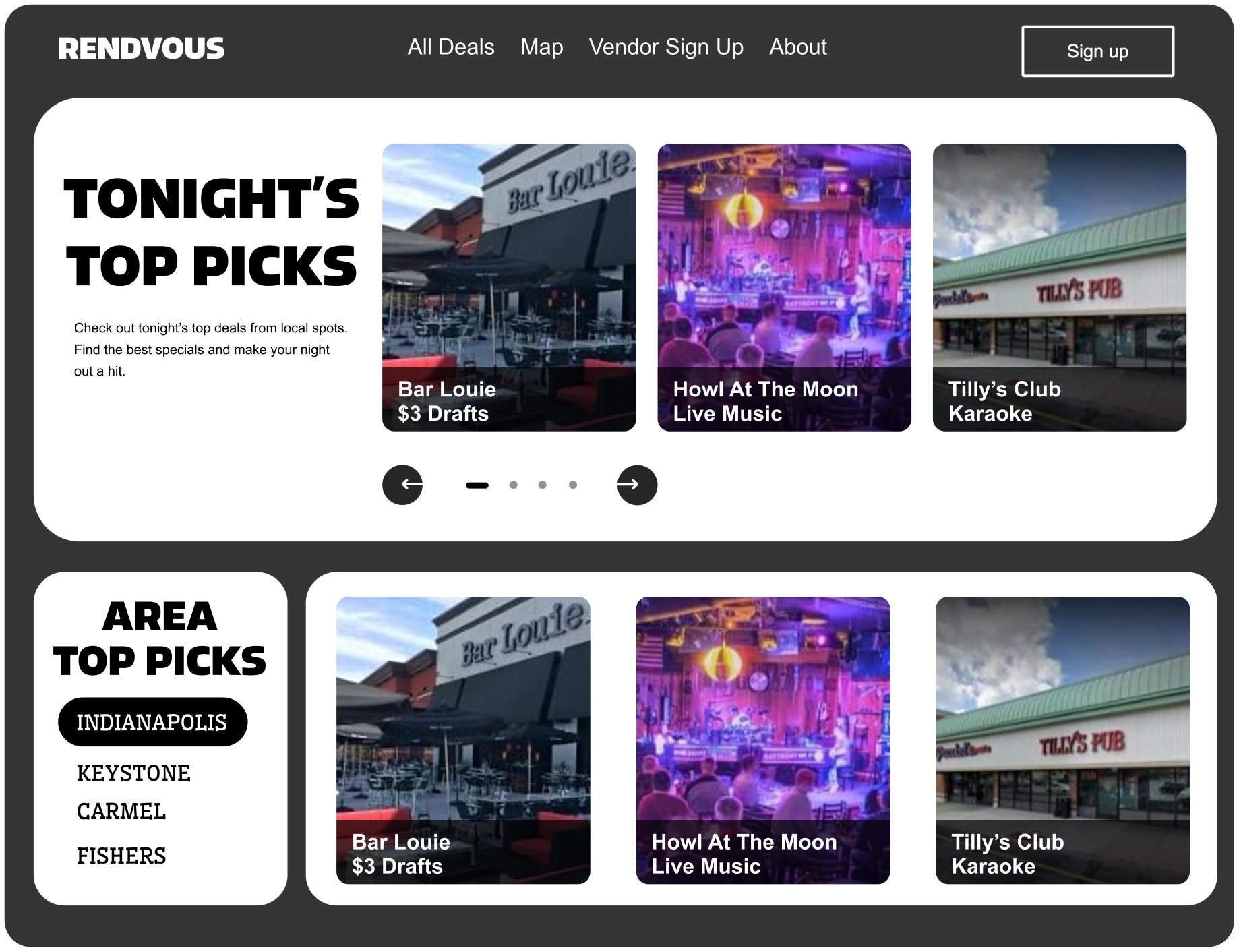Open the Vendor Sign Up link

click(x=666, y=47)
